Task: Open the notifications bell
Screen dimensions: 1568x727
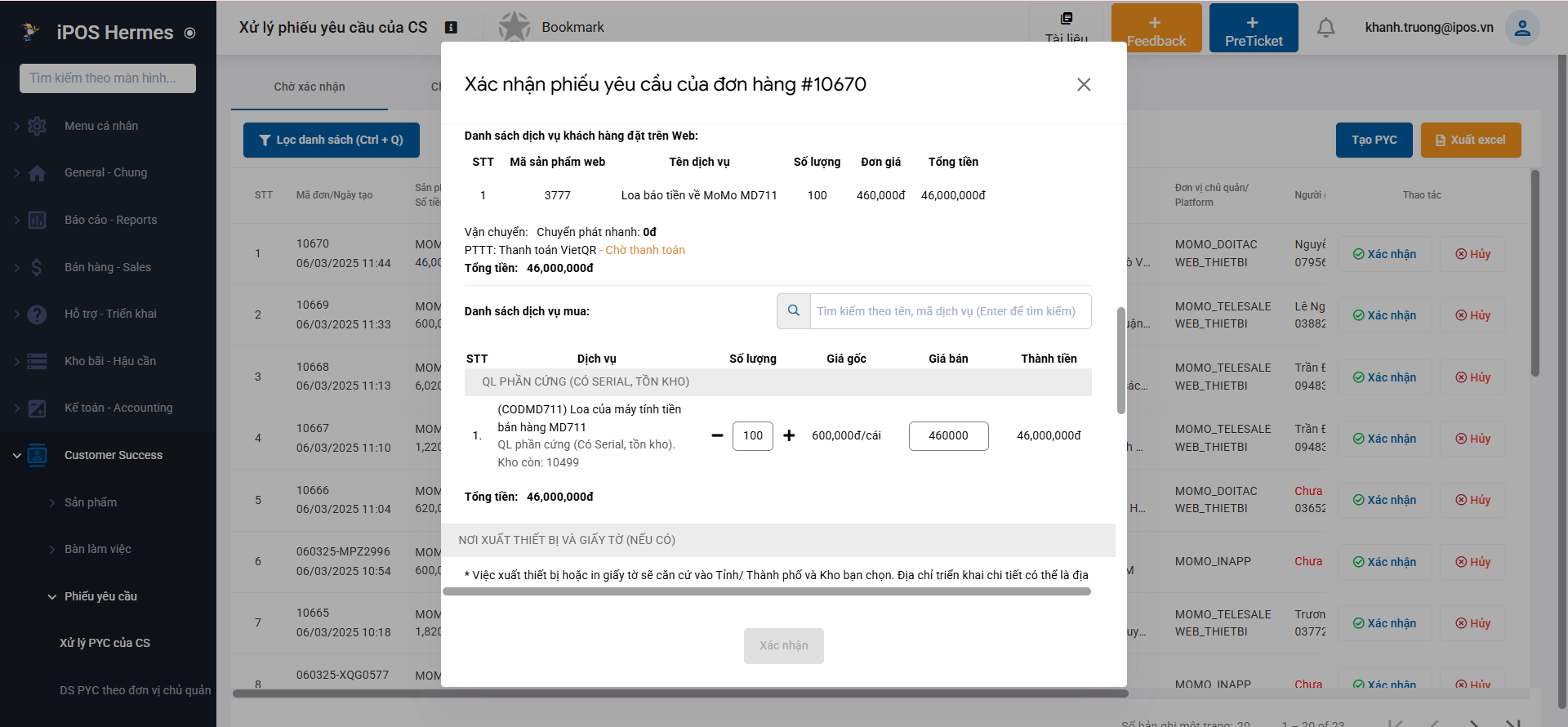Action: pos(1326,28)
